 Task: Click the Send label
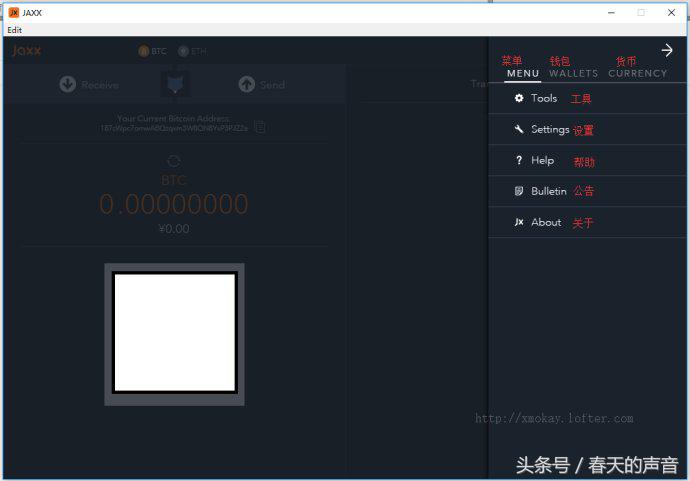(x=272, y=84)
